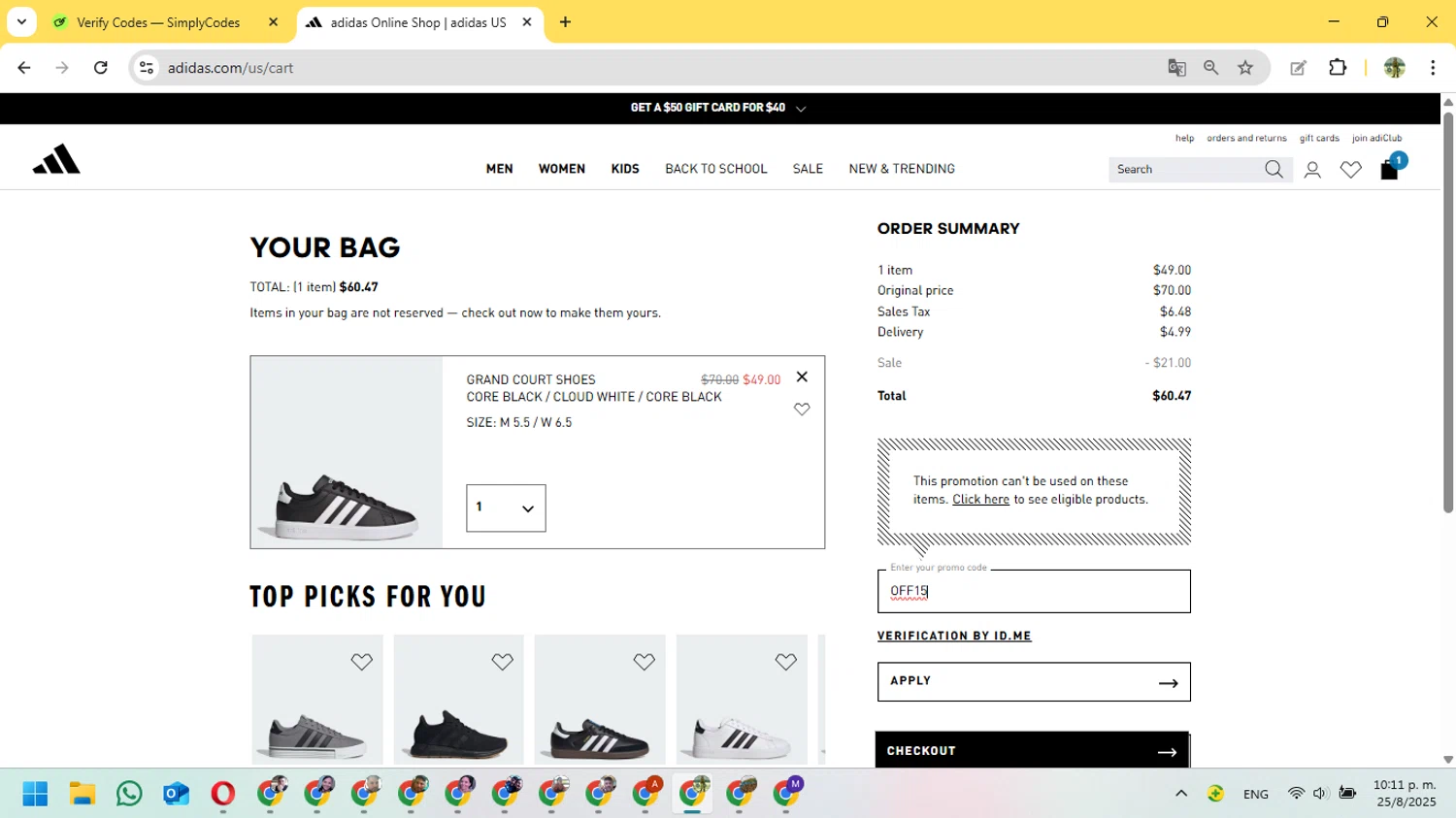Go back in browser history

click(24, 68)
